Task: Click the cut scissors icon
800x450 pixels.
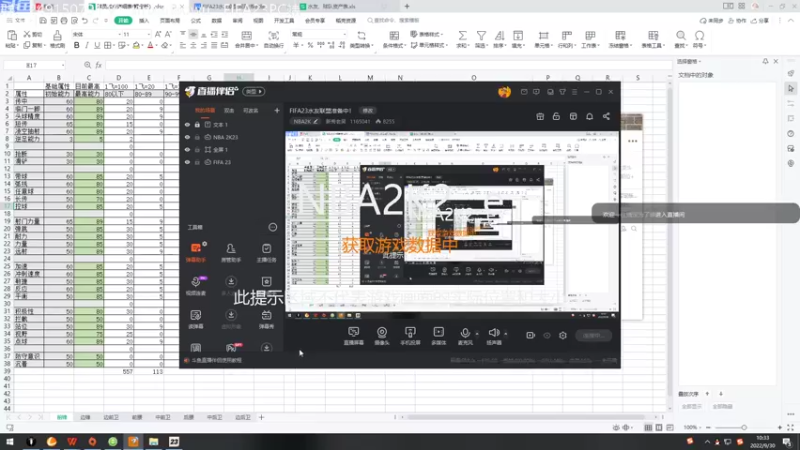Action: pos(27,34)
